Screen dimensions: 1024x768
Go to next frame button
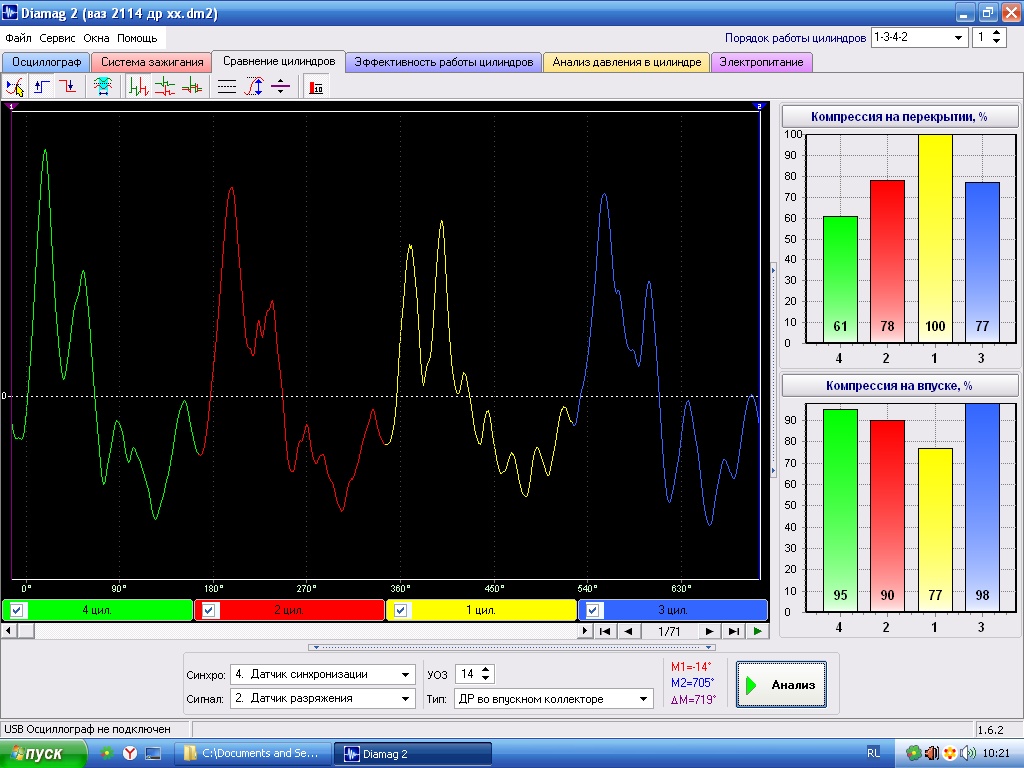tap(709, 631)
